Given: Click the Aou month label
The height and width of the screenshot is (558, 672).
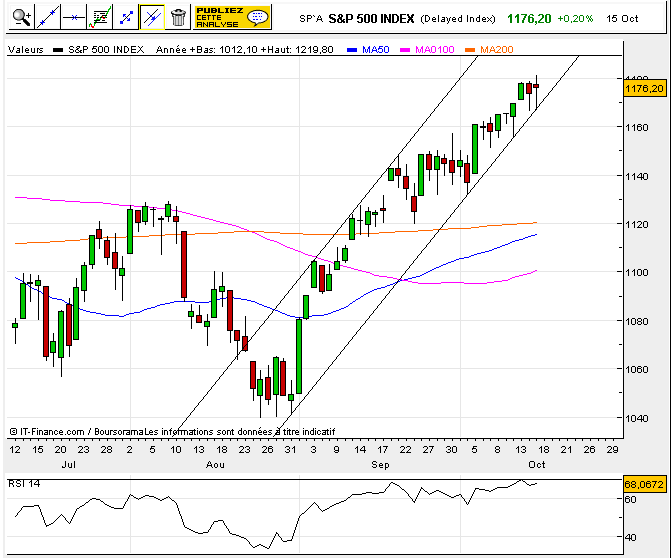Looking at the screenshot, I should click(x=215, y=465).
